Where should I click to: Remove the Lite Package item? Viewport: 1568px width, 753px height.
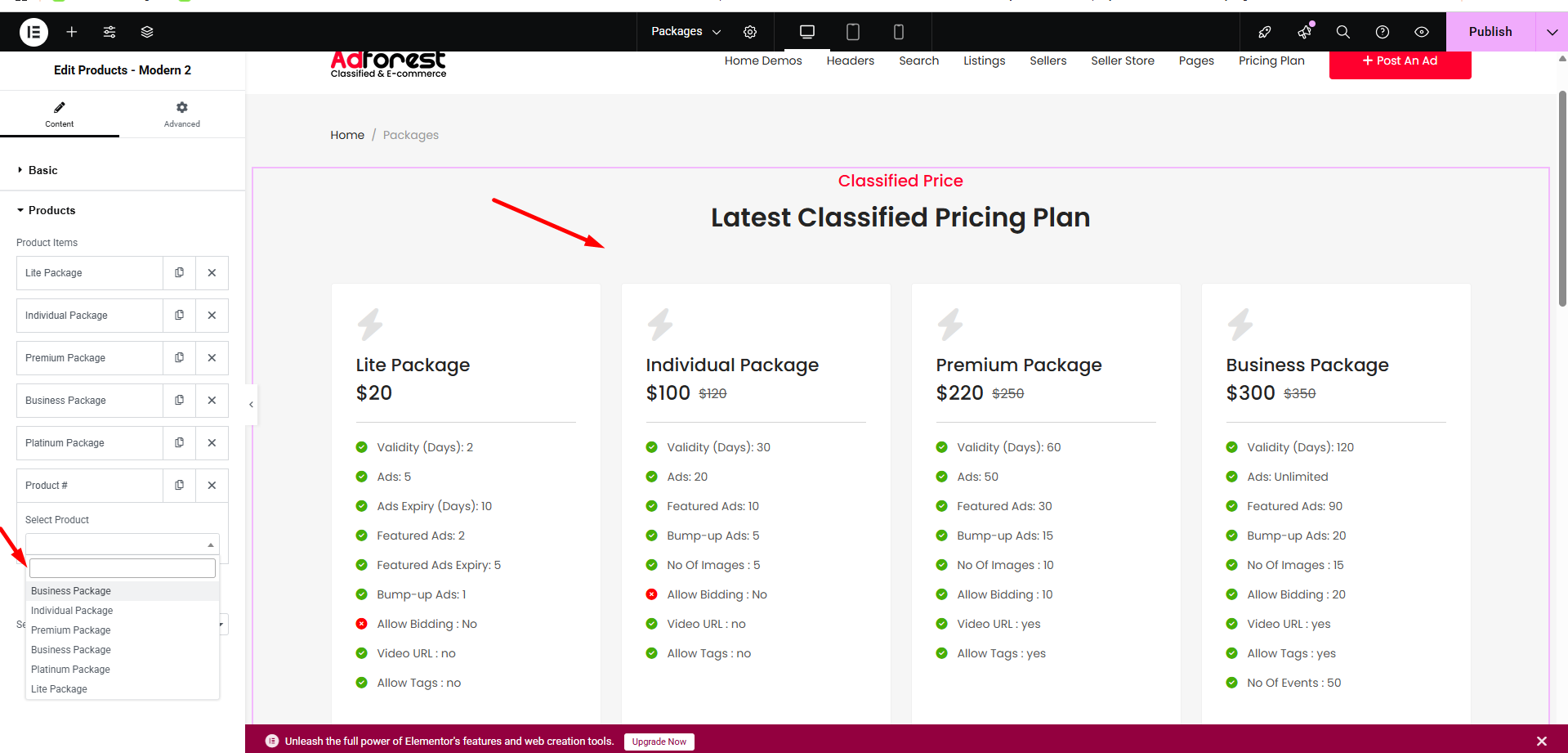coord(212,273)
